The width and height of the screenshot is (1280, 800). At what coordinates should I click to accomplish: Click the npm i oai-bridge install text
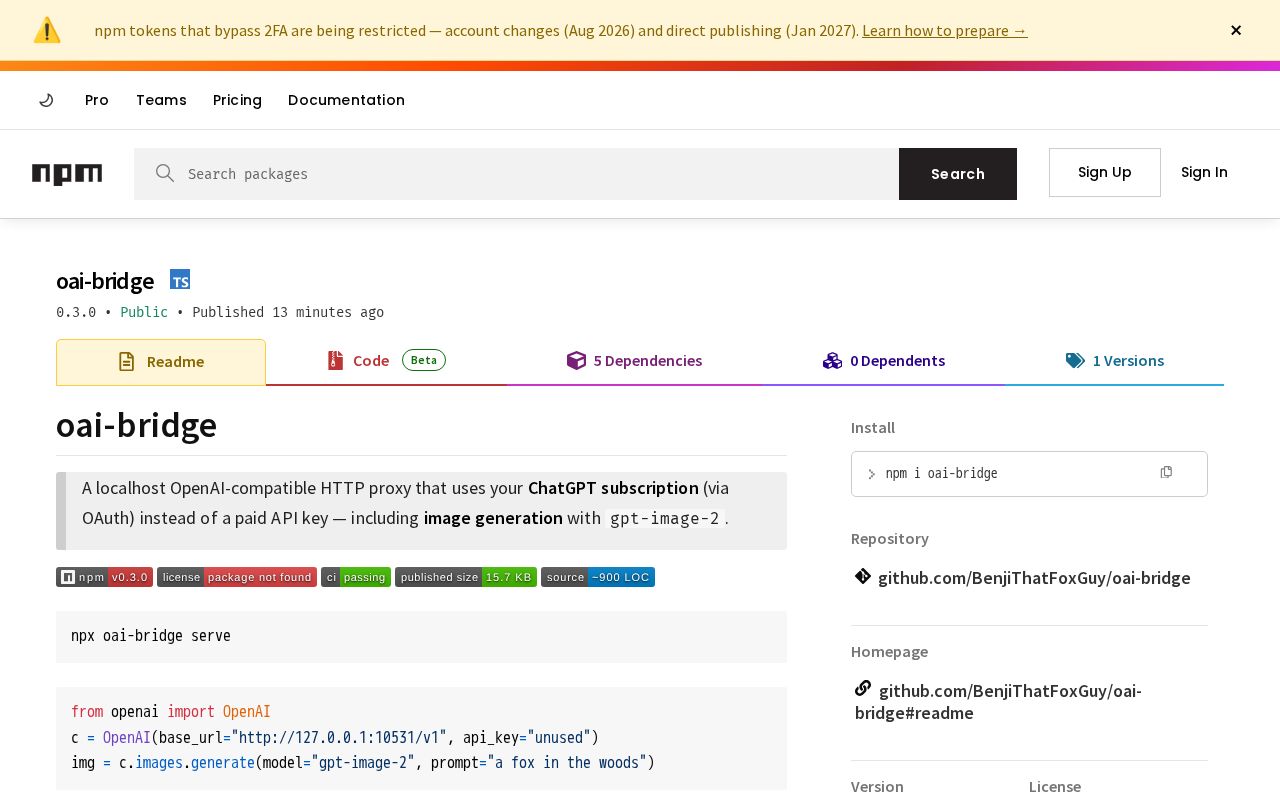pyautogui.click(x=941, y=474)
